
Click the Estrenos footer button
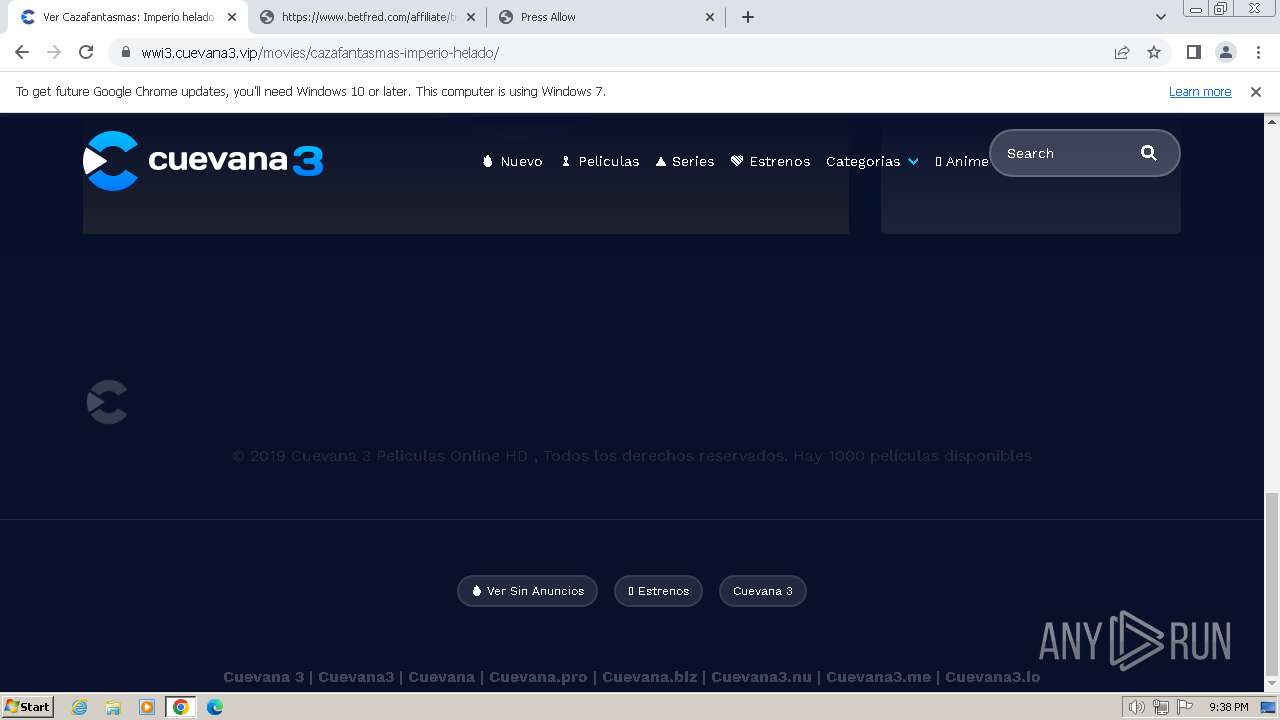(x=659, y=591)
